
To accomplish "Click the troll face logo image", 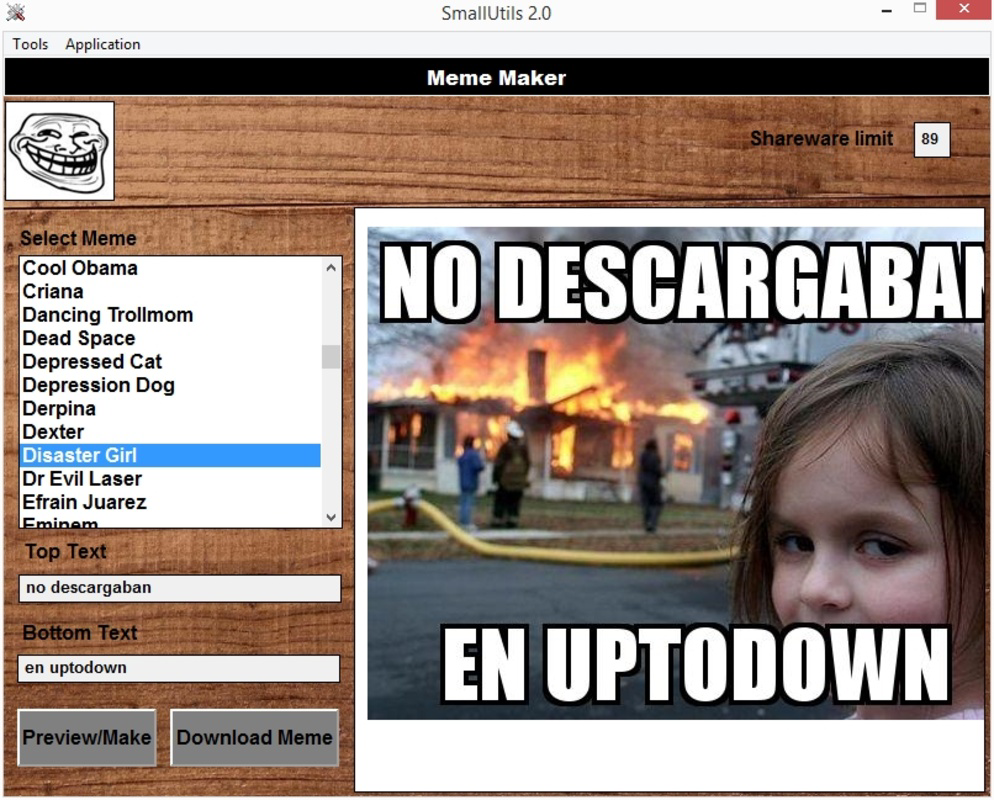I will [x=60, y=151].
